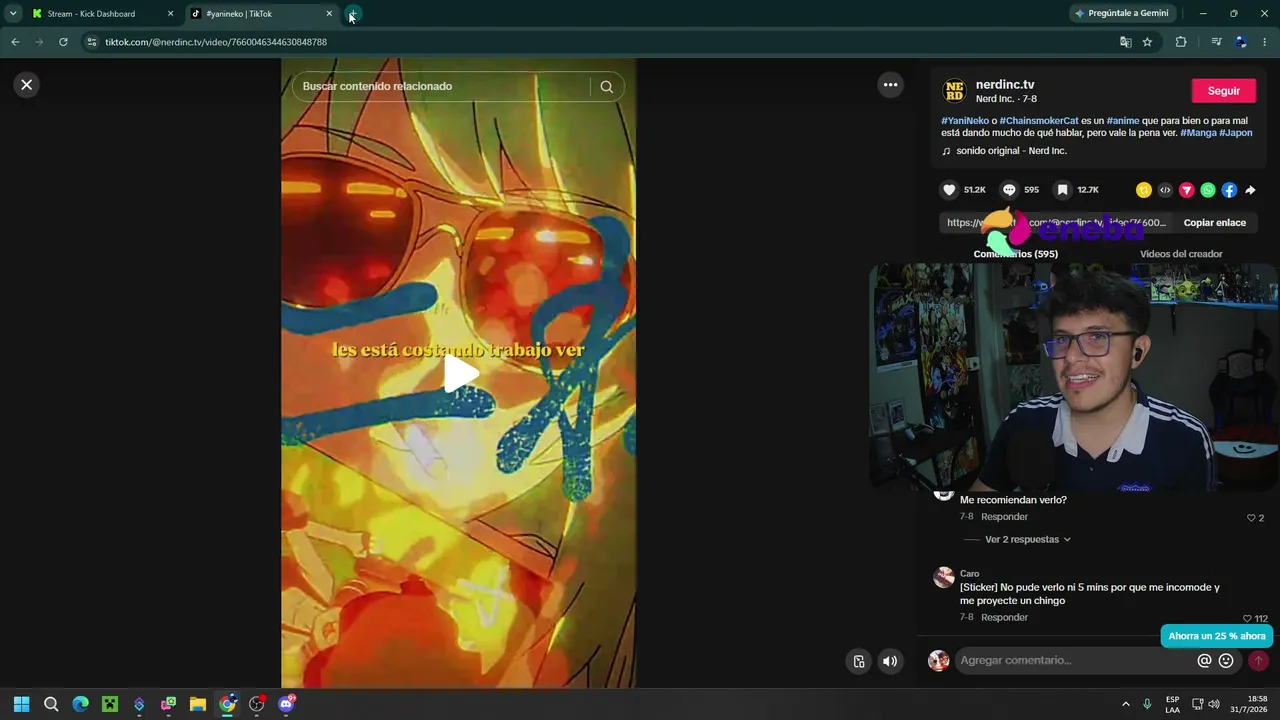Expand more share options with the arrow icon

coord(1250,190)
